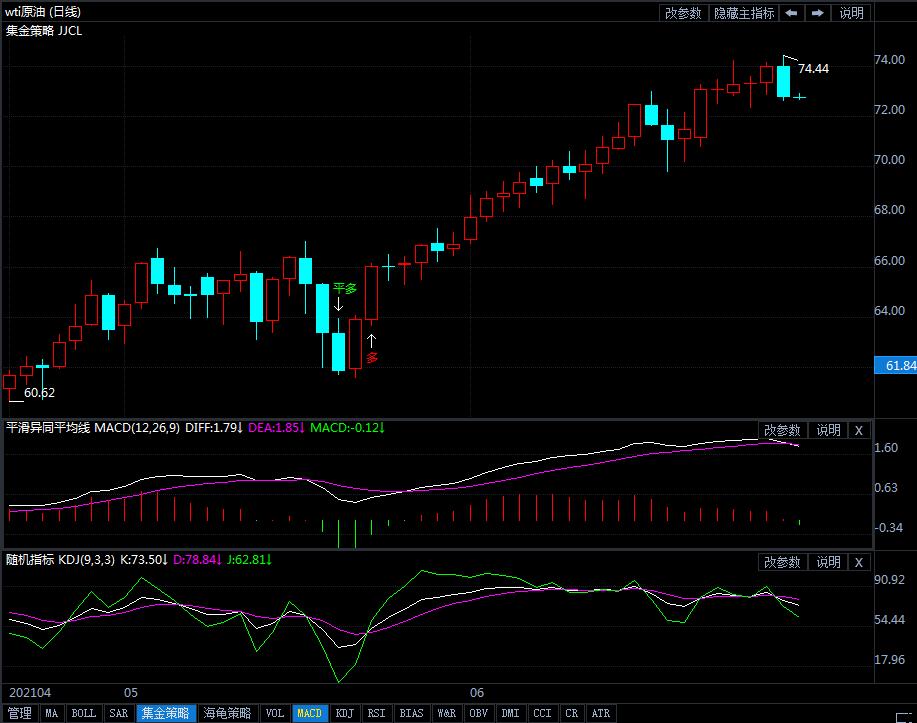Click 说明 in the MACD panel
Image resolution: width=917 pixels, height=723 pixels.
(x=828, y=430)
